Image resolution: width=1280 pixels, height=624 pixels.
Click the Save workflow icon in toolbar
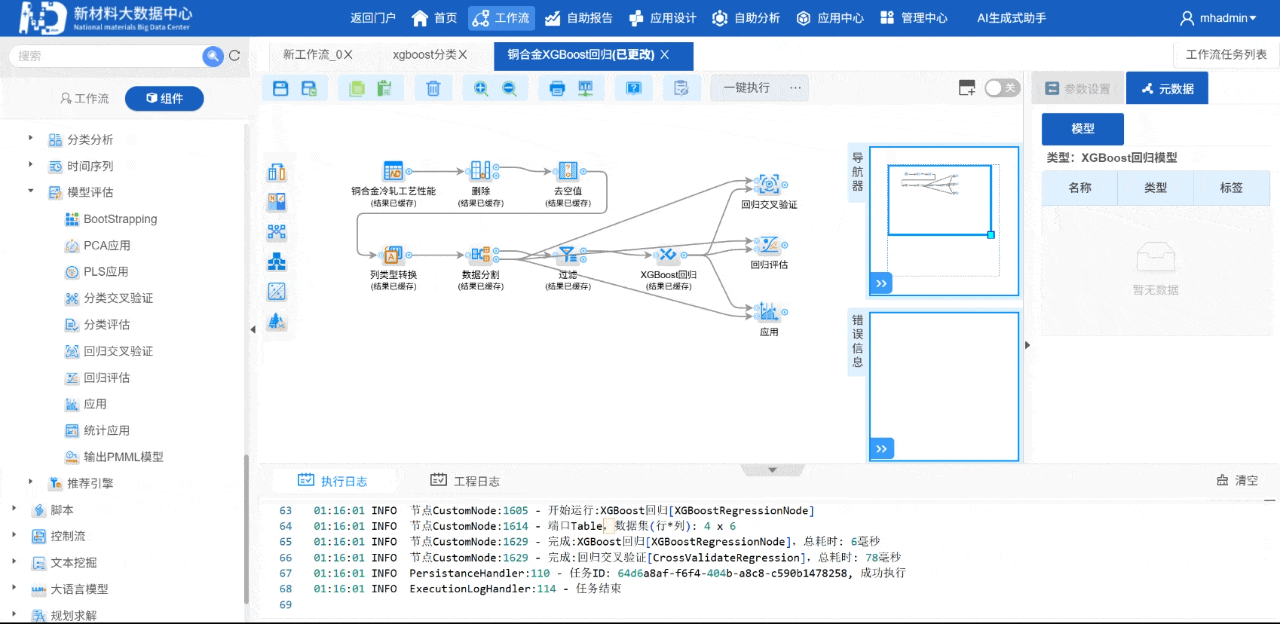281,88
